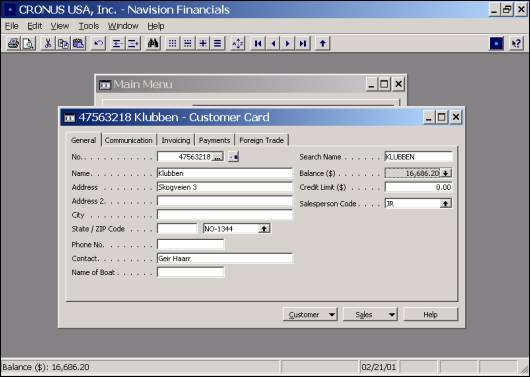
Task: Open the No. field assist ellipsis button
Action: tap(218, 157)
